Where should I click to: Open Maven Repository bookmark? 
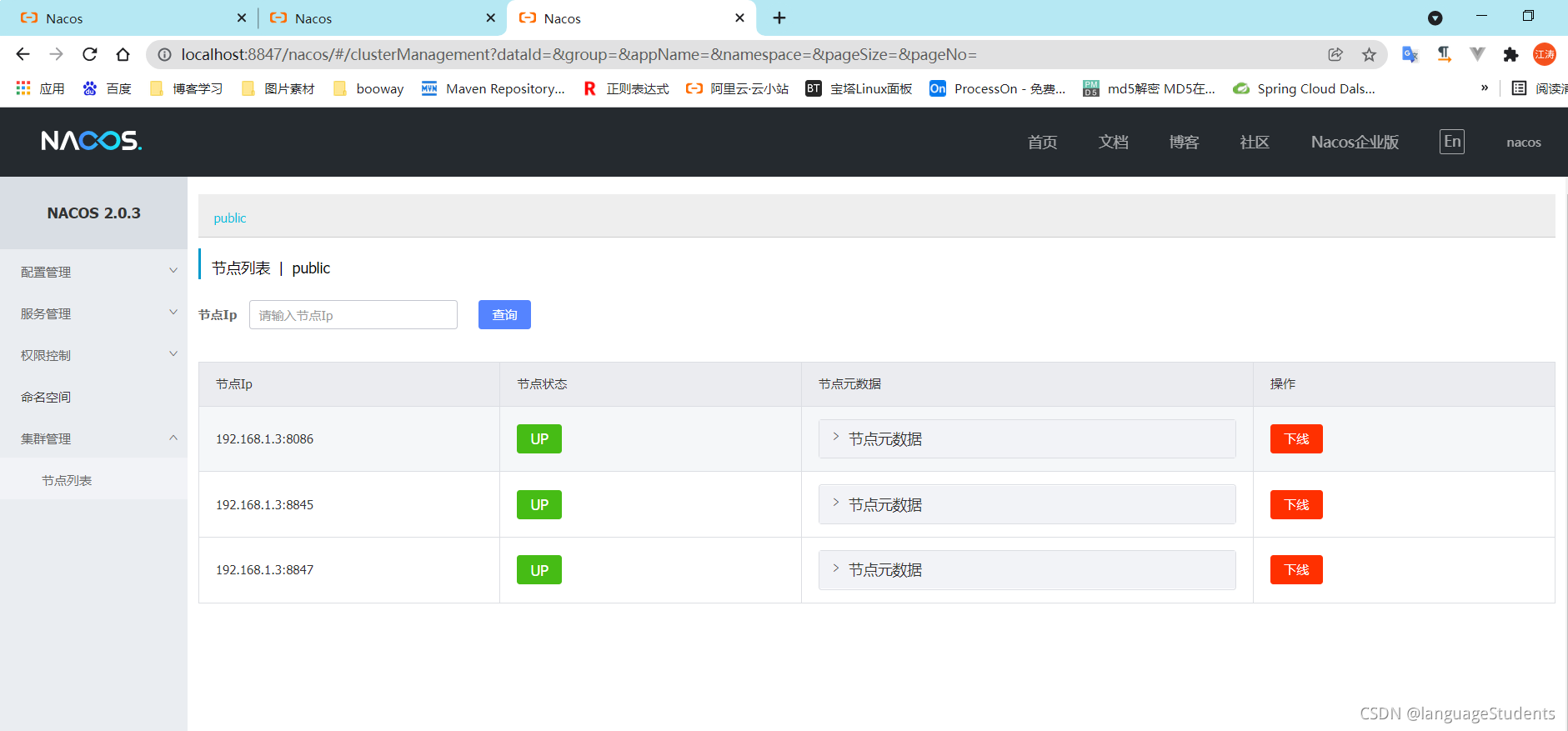(x=493, y=88)
